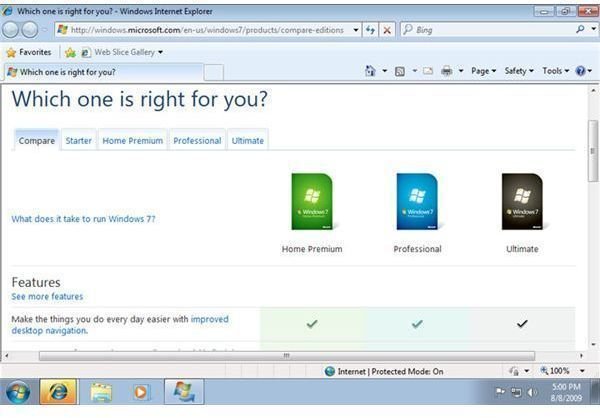Click the Windows flag taskbar program icon
Image resolution: width=600 pixels, height=418 pixels.
(x=184, y=392)
